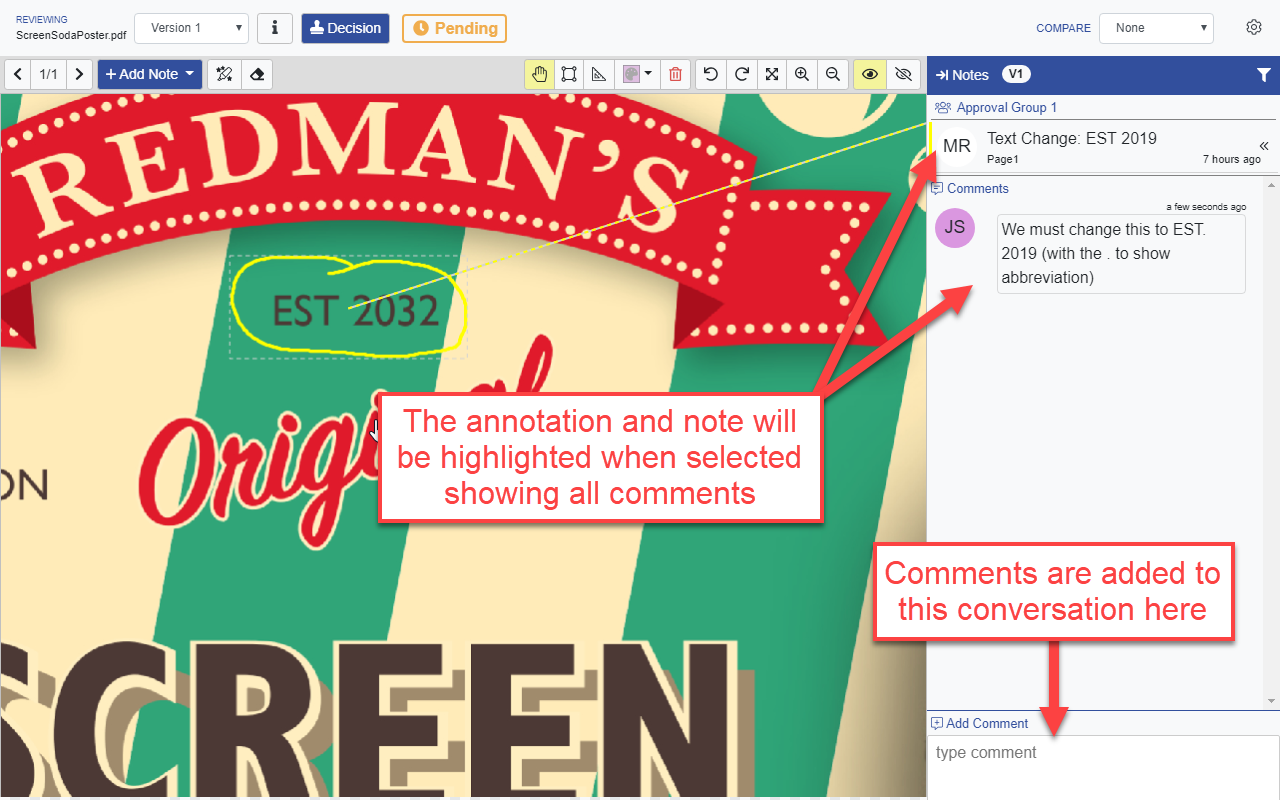The width and height of the screenshot is (1280, 800).
Task: Open the Version 1 dropdown
Action: (191, 28)
